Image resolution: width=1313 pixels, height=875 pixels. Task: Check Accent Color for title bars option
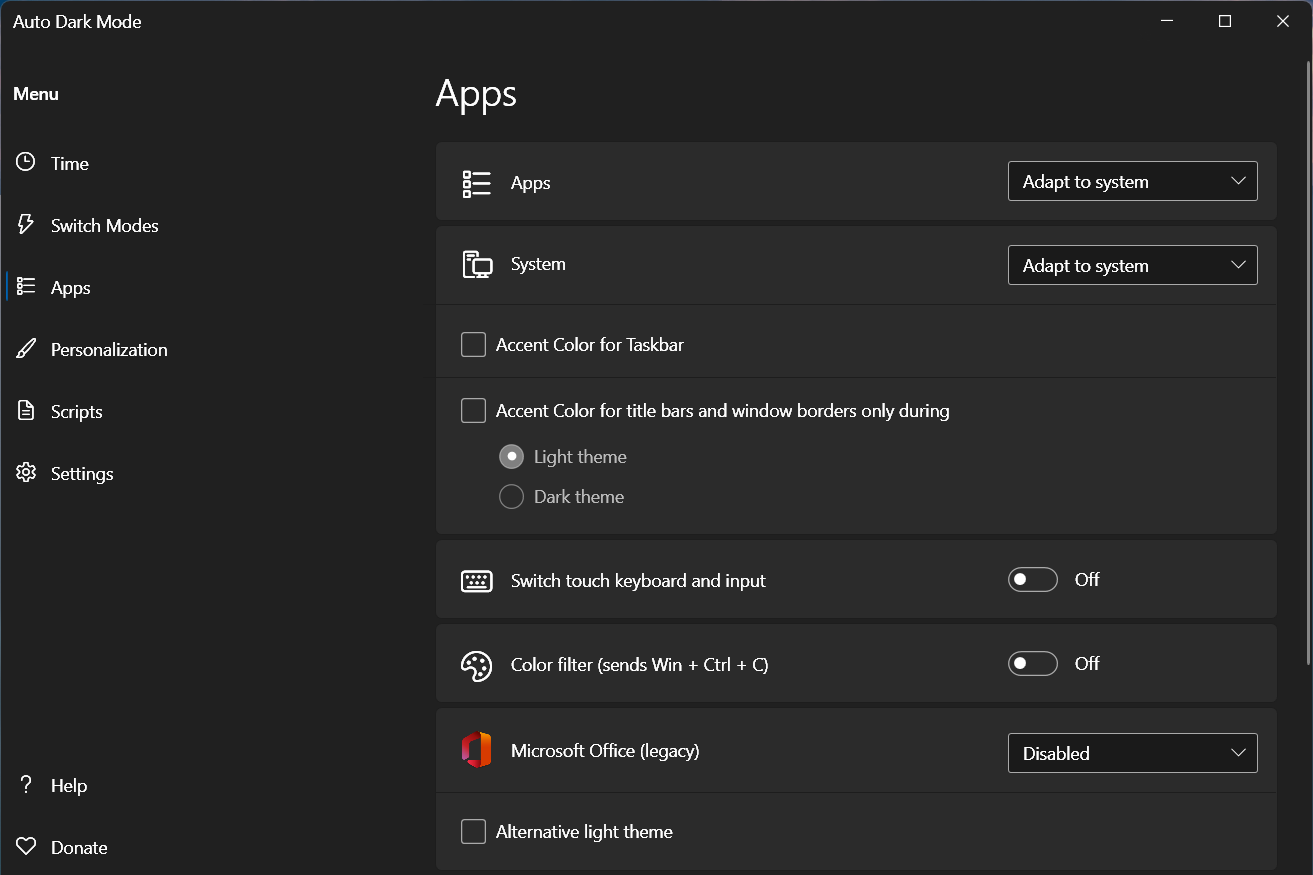[x=473, y=410]
